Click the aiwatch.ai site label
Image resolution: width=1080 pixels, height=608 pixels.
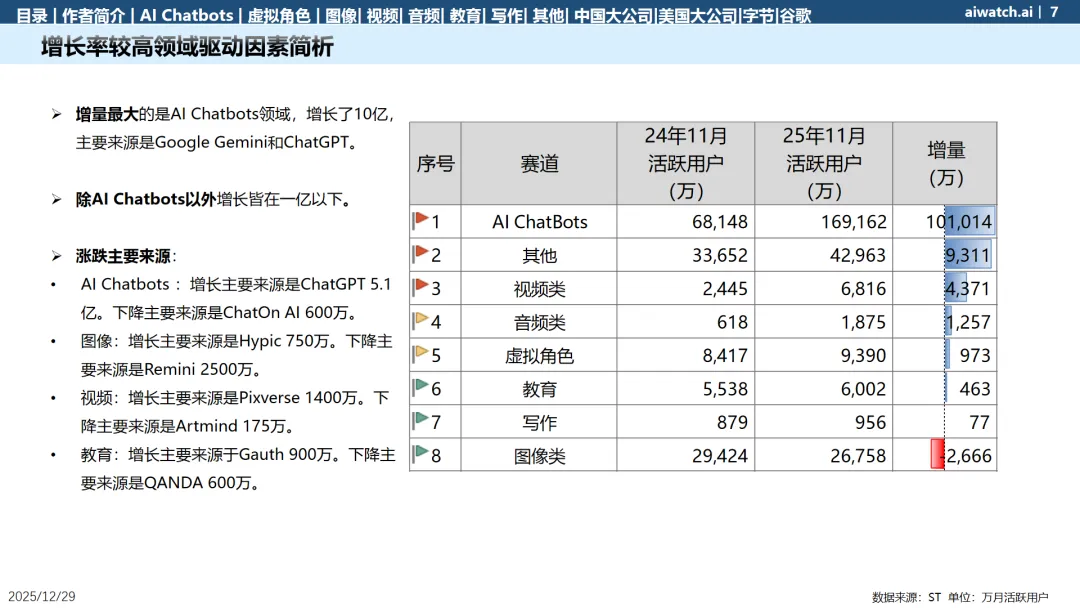[998, 12]
